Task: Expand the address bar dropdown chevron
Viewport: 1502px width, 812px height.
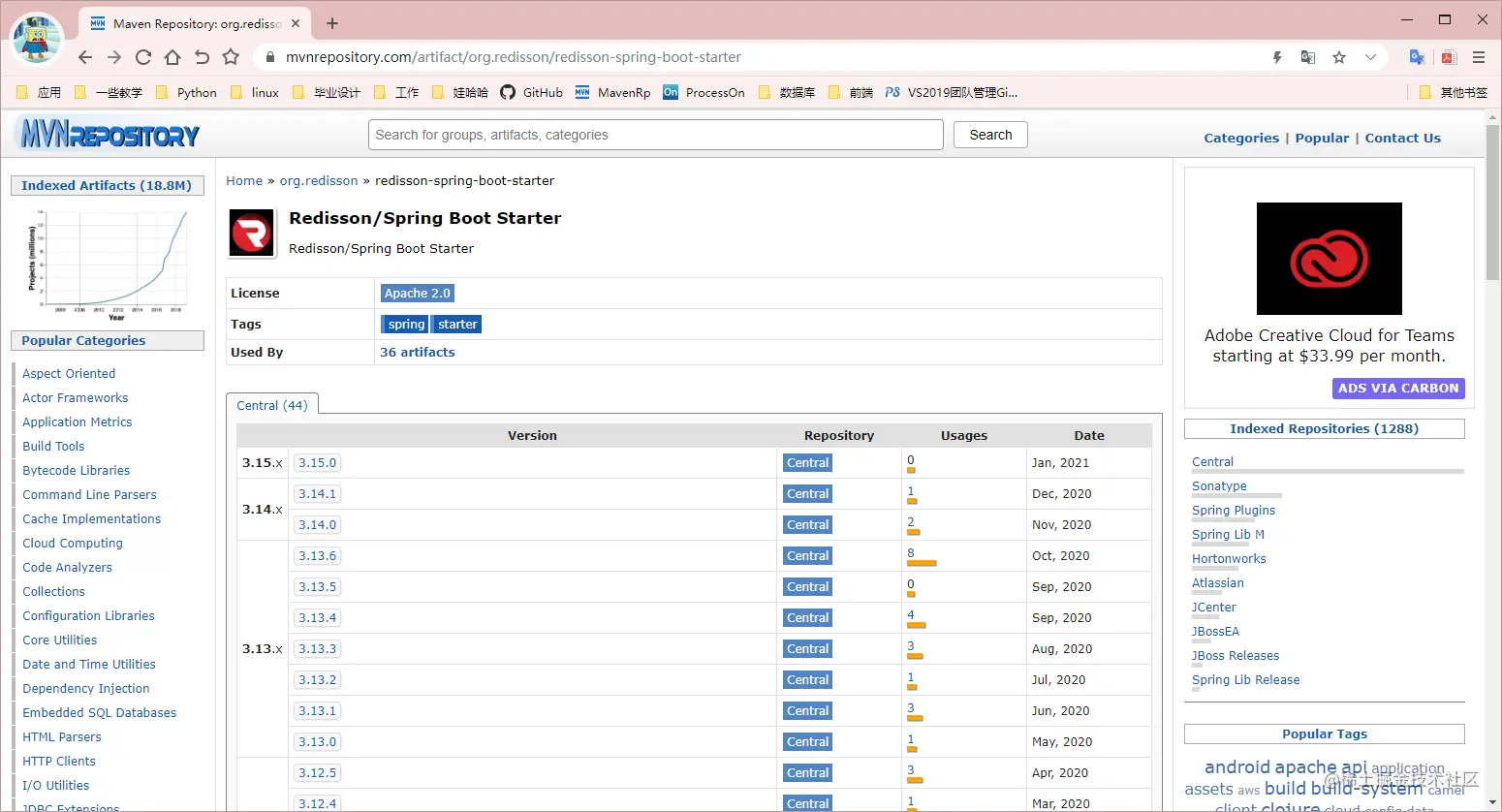Action: pos(1370,57)
